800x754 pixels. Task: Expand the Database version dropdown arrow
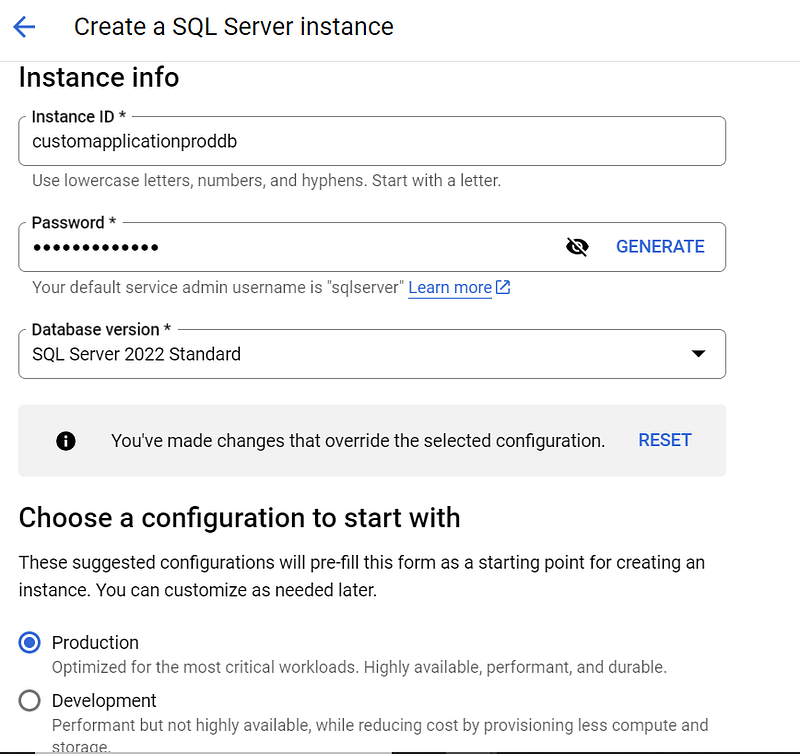click(x=698, y=354)
